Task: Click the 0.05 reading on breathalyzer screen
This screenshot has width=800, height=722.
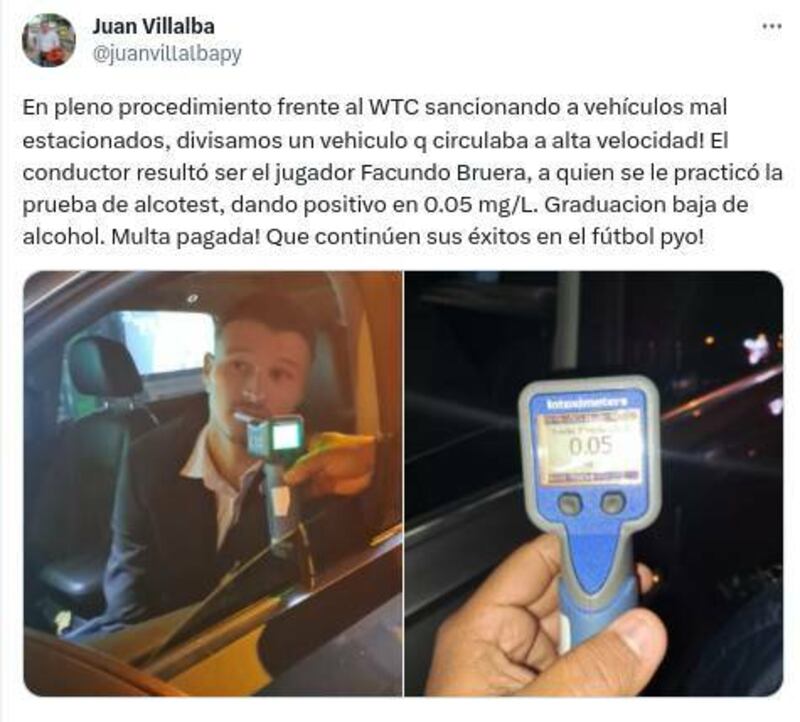Action: 590,446
